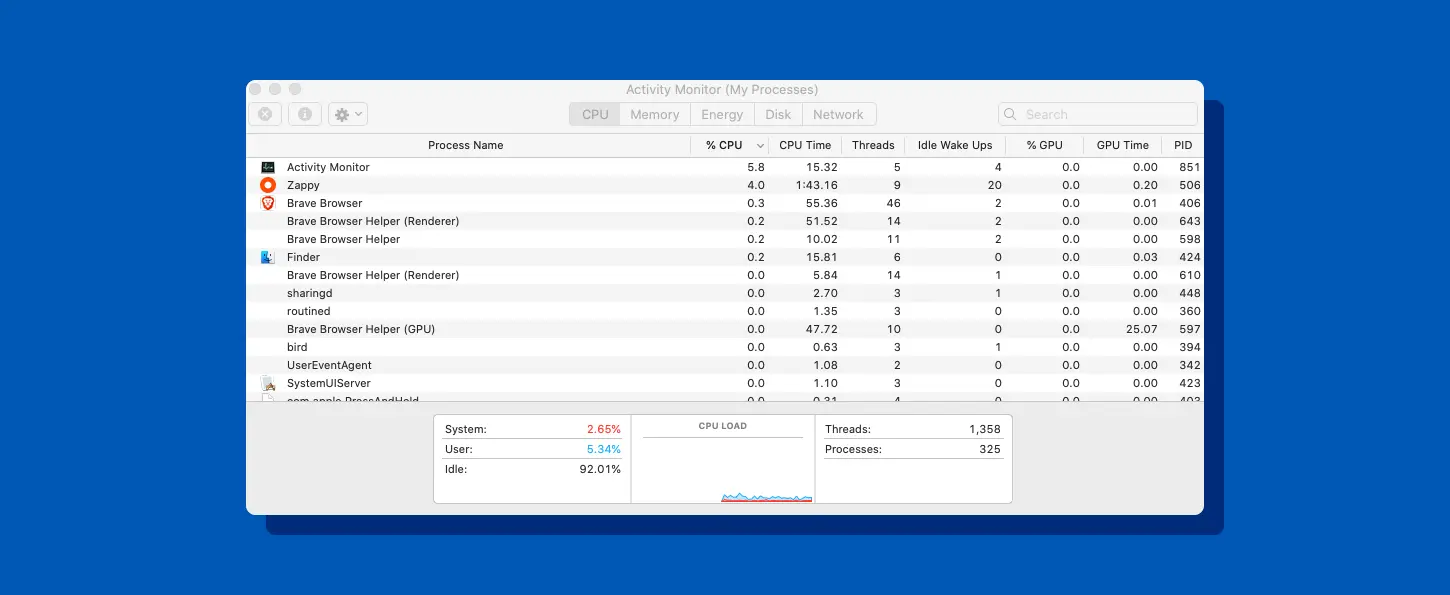This screenshot has width=1450, height=595.
Task: Click the orange Zappy app icon
Action: [267, 185]
